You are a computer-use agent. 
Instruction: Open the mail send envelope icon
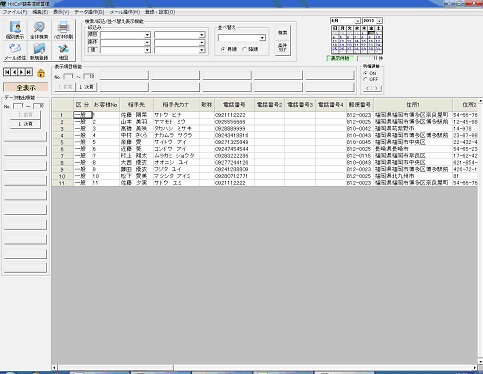pos(15,49)
